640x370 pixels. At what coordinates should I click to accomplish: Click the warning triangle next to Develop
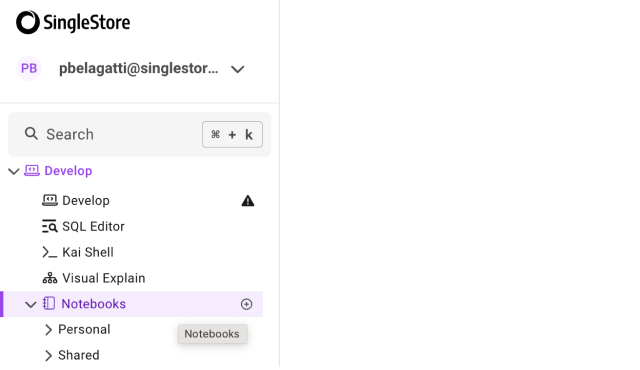248,201
